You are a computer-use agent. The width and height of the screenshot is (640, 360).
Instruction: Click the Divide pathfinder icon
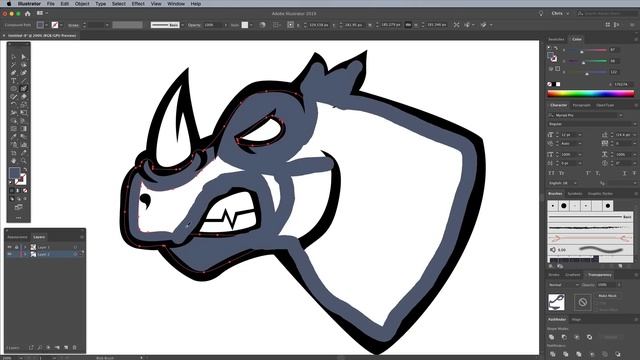click(553, 354)
